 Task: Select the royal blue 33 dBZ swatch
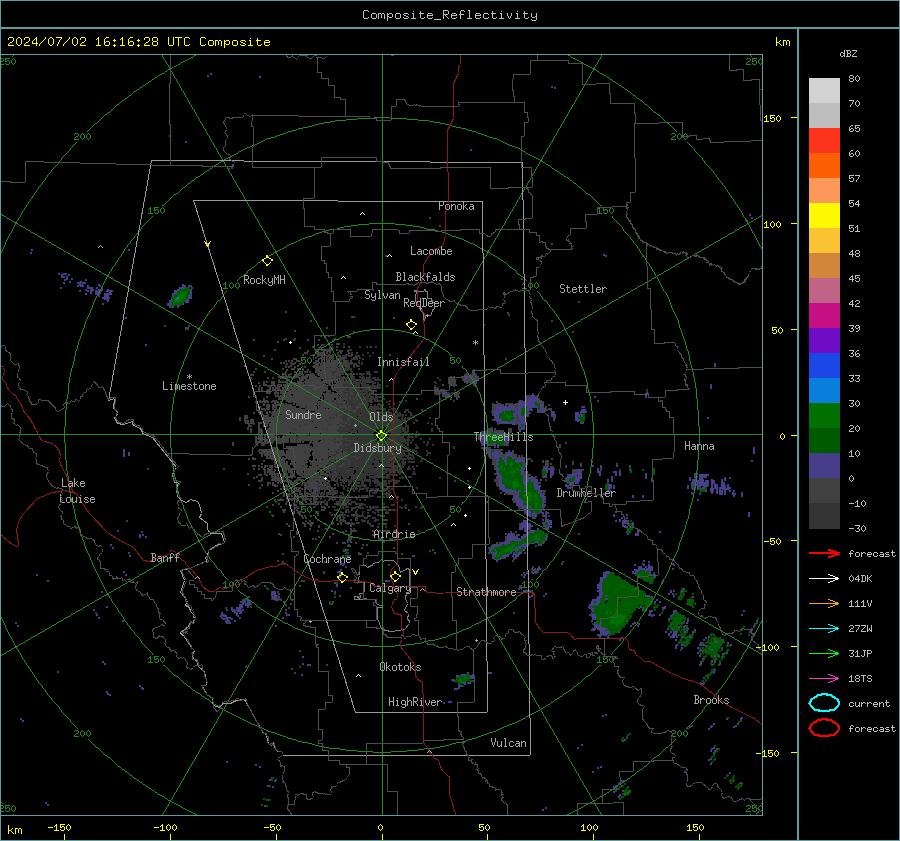[x=824, y=366]
